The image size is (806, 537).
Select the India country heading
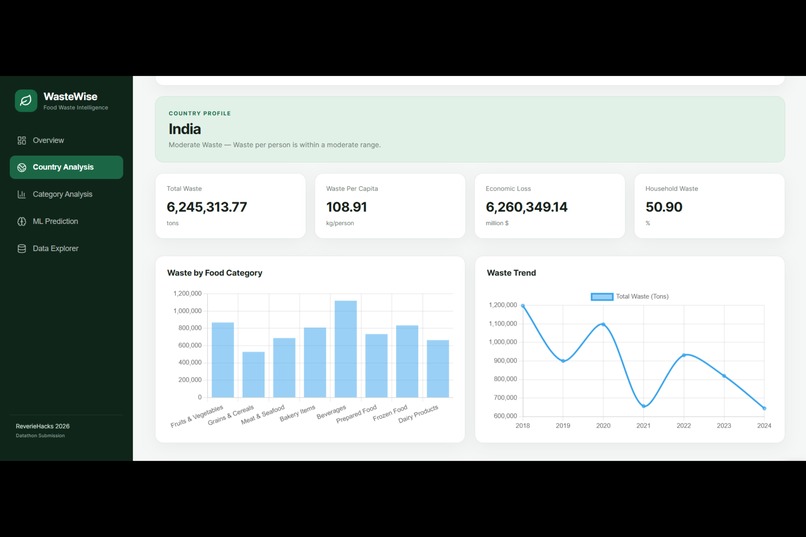(185, 129)
